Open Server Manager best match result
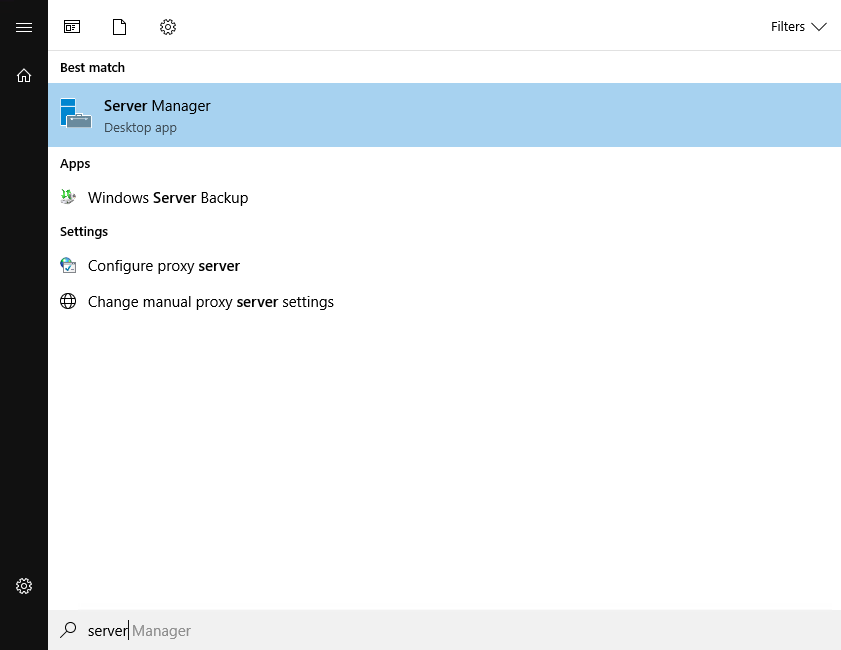This screenshot has width=841, height=650. tap(444, 115)
